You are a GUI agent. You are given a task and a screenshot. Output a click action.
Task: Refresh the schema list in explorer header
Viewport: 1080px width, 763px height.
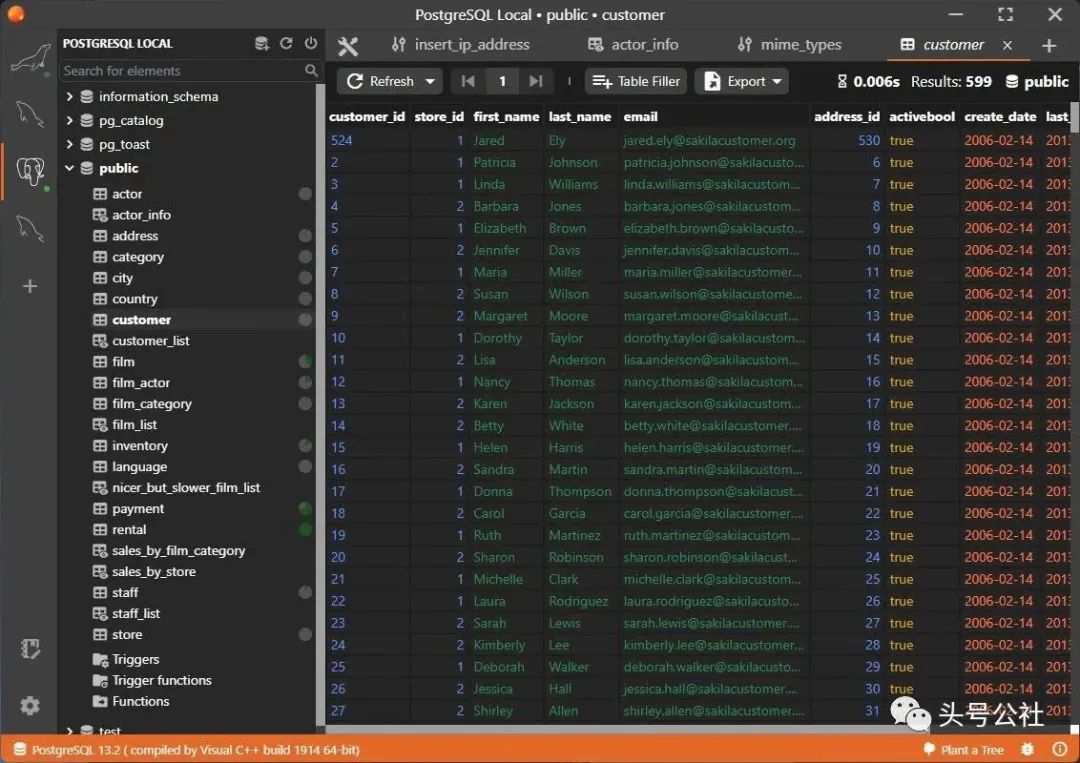click(x=286, y=43)
